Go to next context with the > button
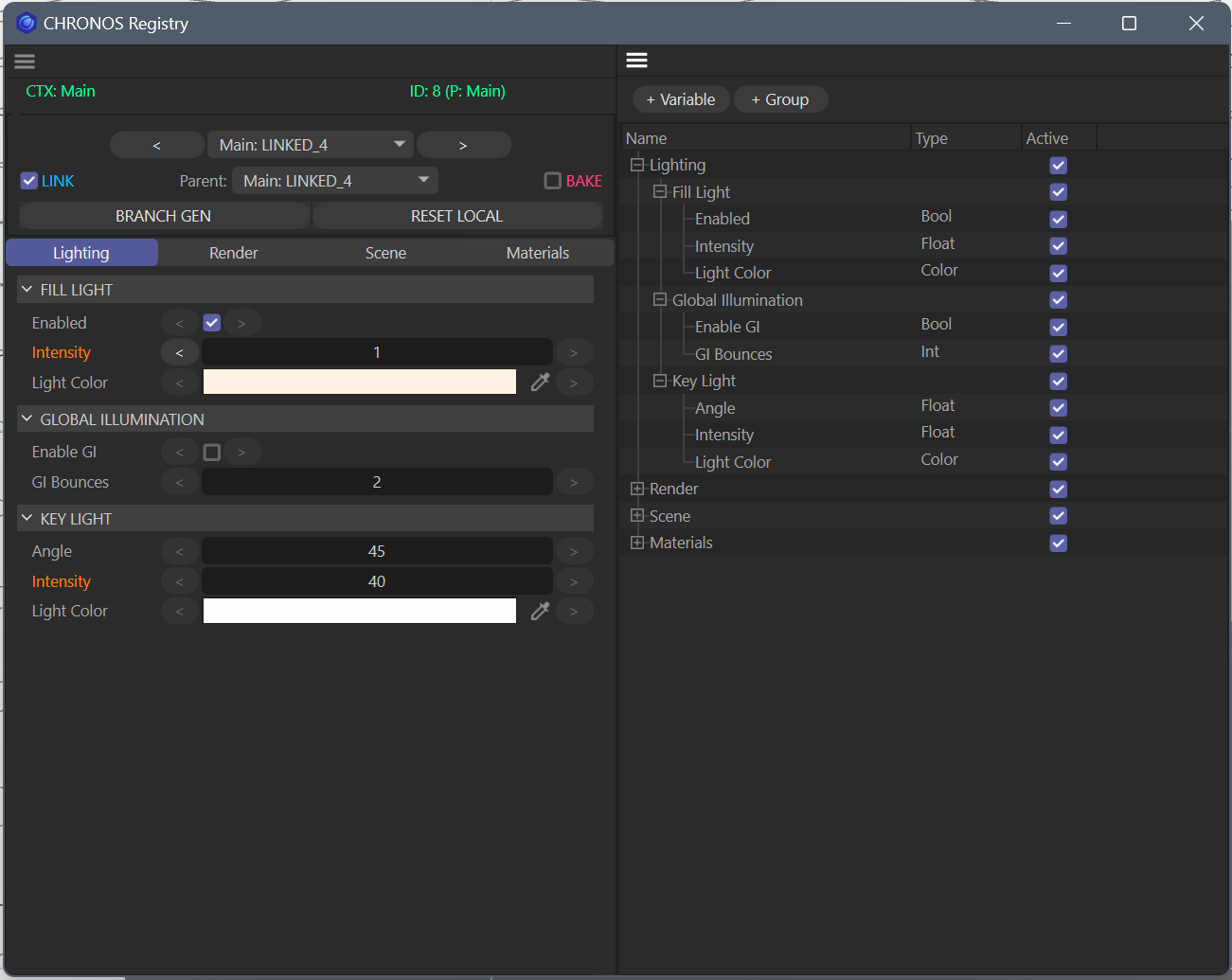Screen dimensions: 1232x980 click(463, 145)
